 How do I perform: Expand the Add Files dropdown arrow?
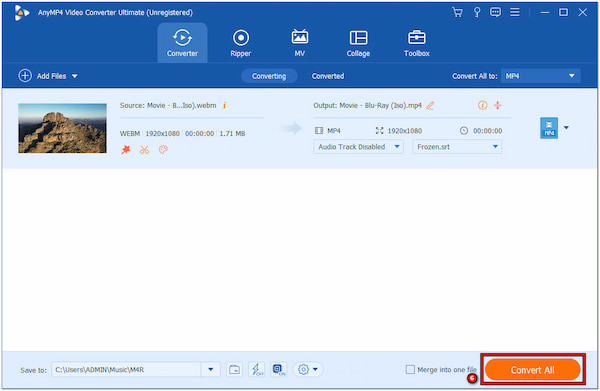(x=75, y=76)
